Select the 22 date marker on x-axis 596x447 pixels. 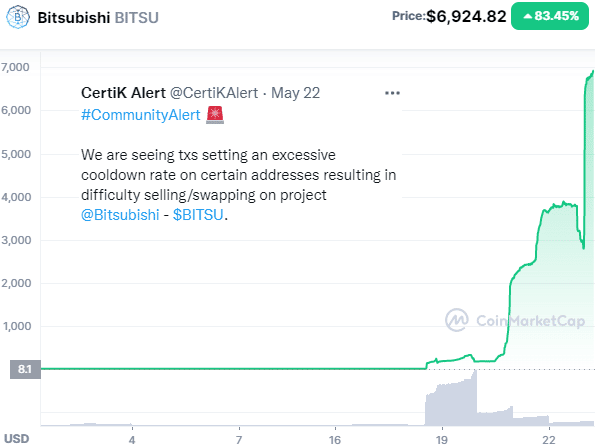coord(549,440)
